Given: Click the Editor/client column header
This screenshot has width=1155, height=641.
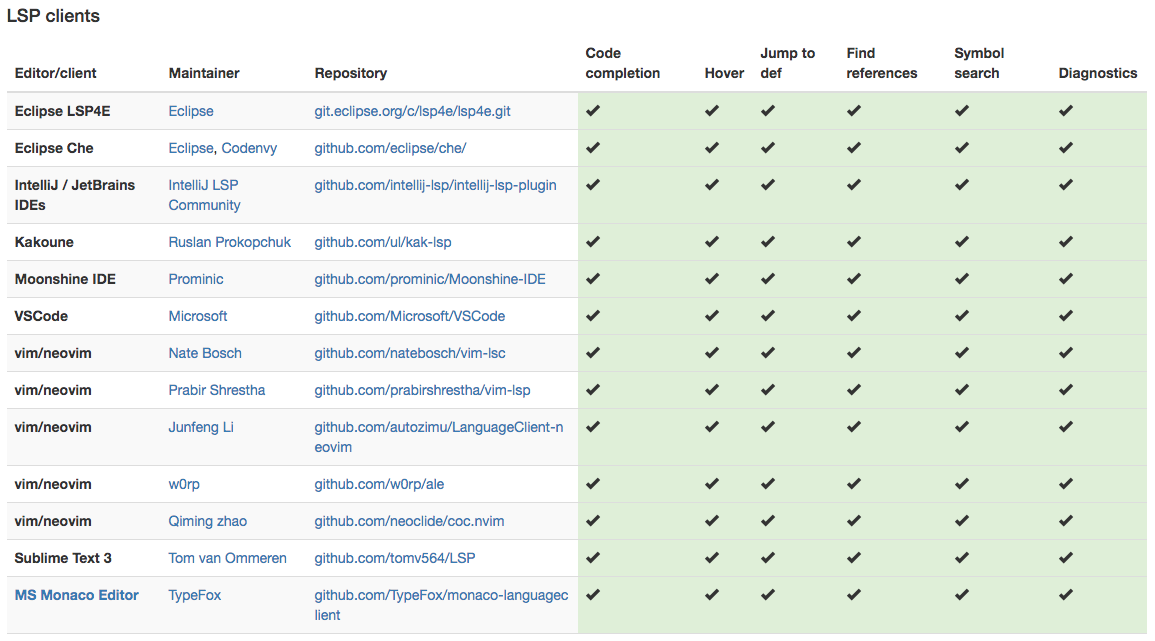Looking at the screenshot, I should pos(55,73).
